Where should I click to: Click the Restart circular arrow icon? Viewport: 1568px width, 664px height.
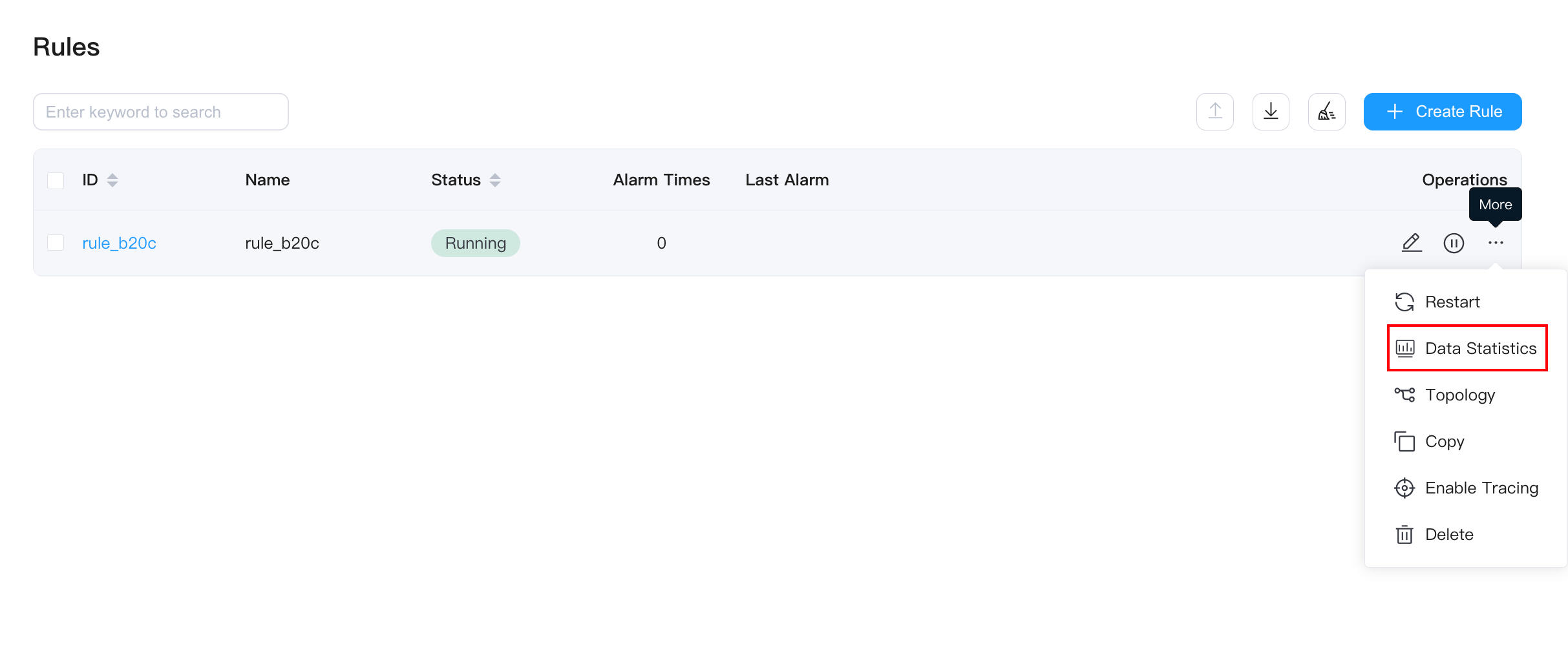tap(1404, 302)
